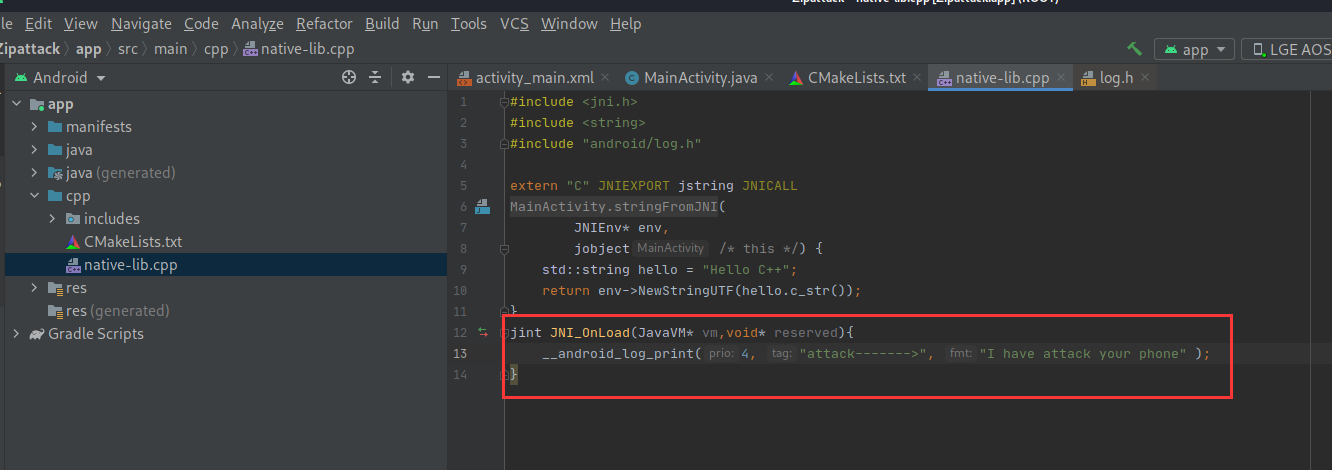This screenshot has height=470, width=1332.
Task: Click the gutter arrows icon on line 12
Action: [x=482, y=332]
